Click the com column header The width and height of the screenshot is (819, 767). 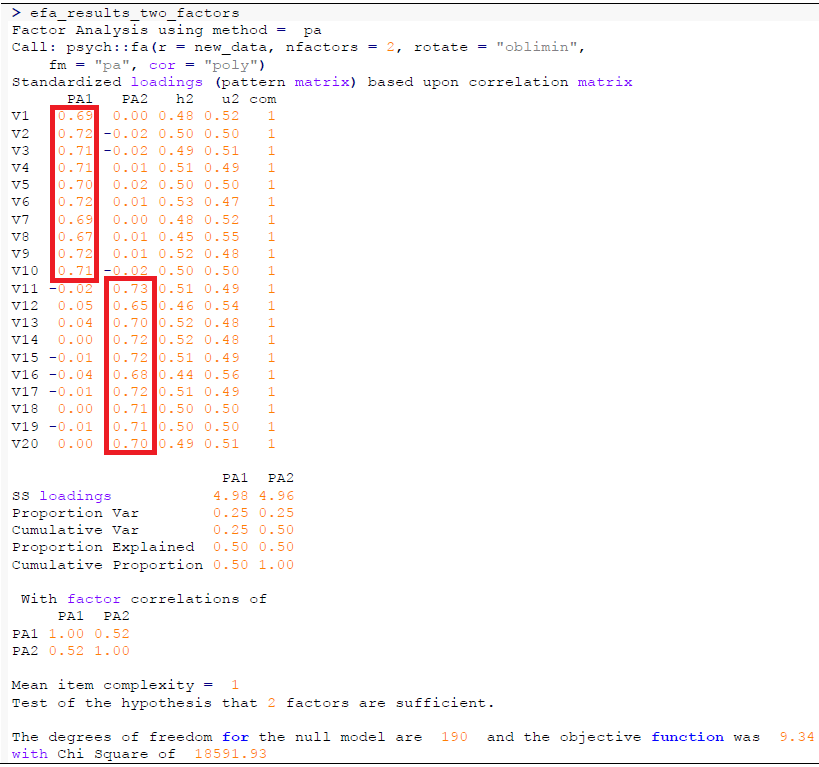[262, 99]
